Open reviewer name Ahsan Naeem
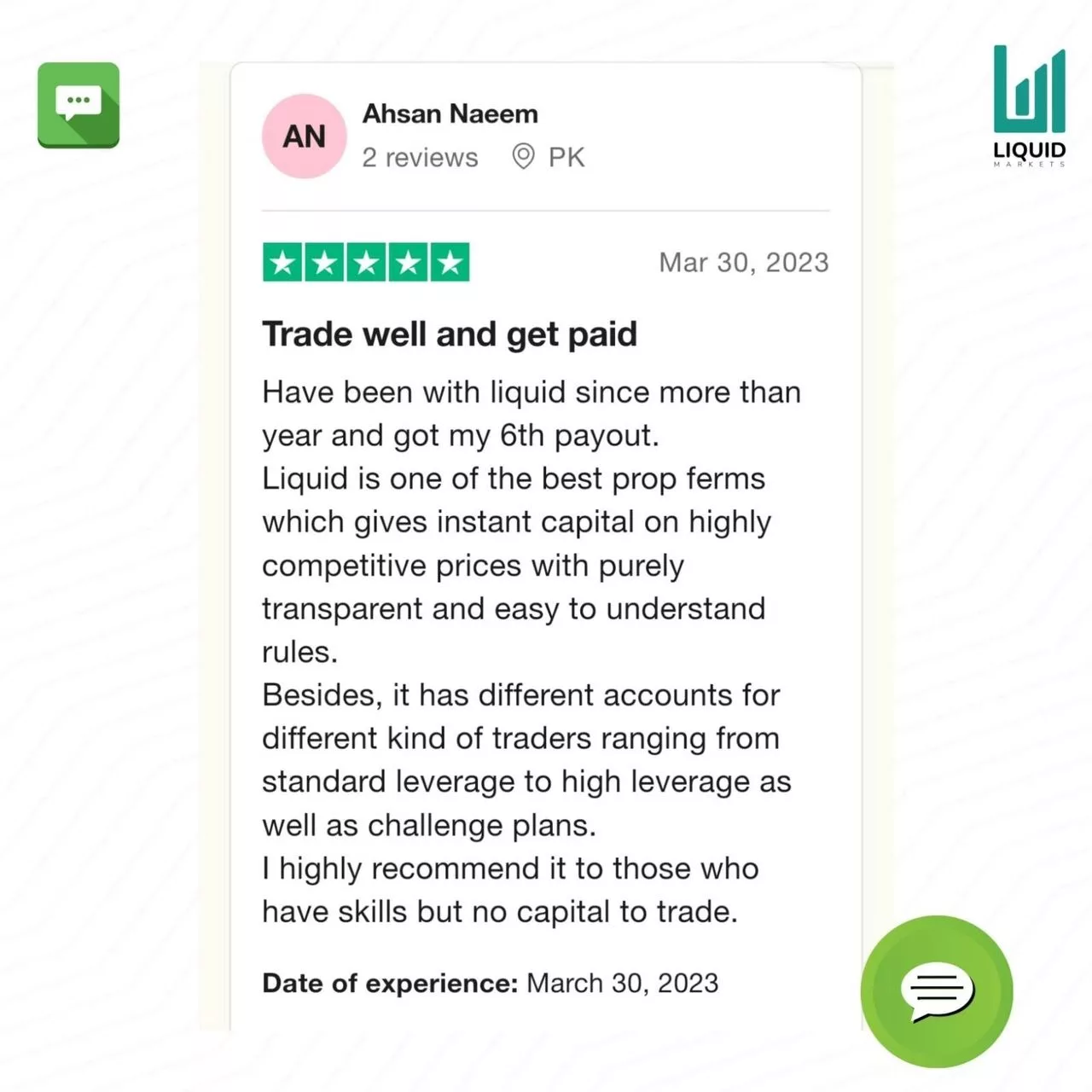Viewport: 1092px width, 1092px height. [450, 113]
